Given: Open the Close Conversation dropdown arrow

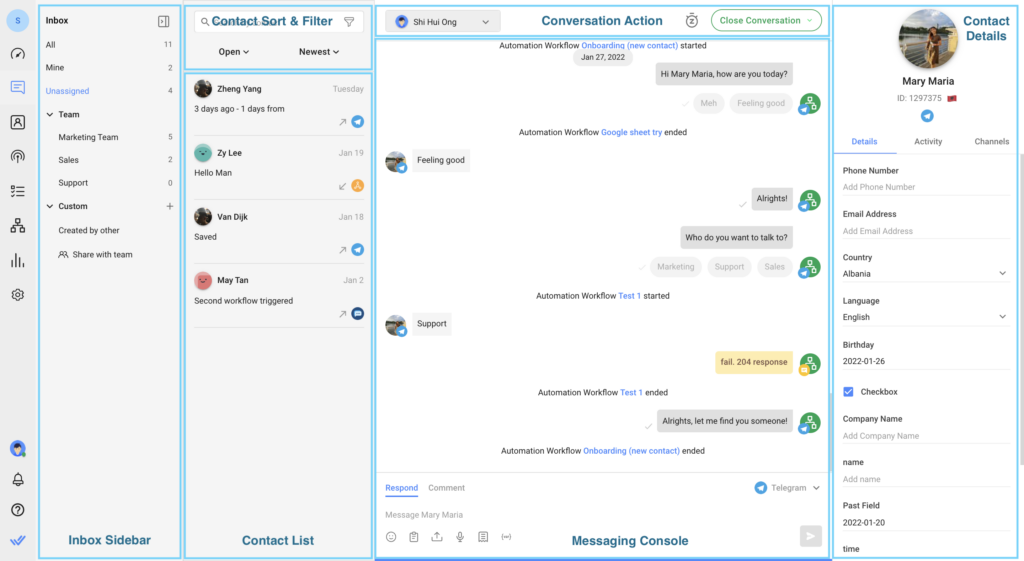Looking at the screenshot, I should [x=810, y=20].
